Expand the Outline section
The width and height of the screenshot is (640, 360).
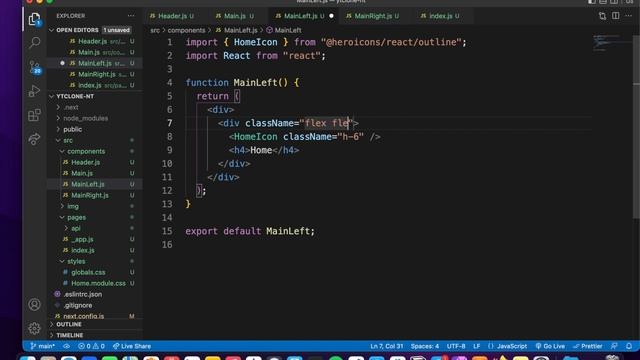tap(95, 324)
